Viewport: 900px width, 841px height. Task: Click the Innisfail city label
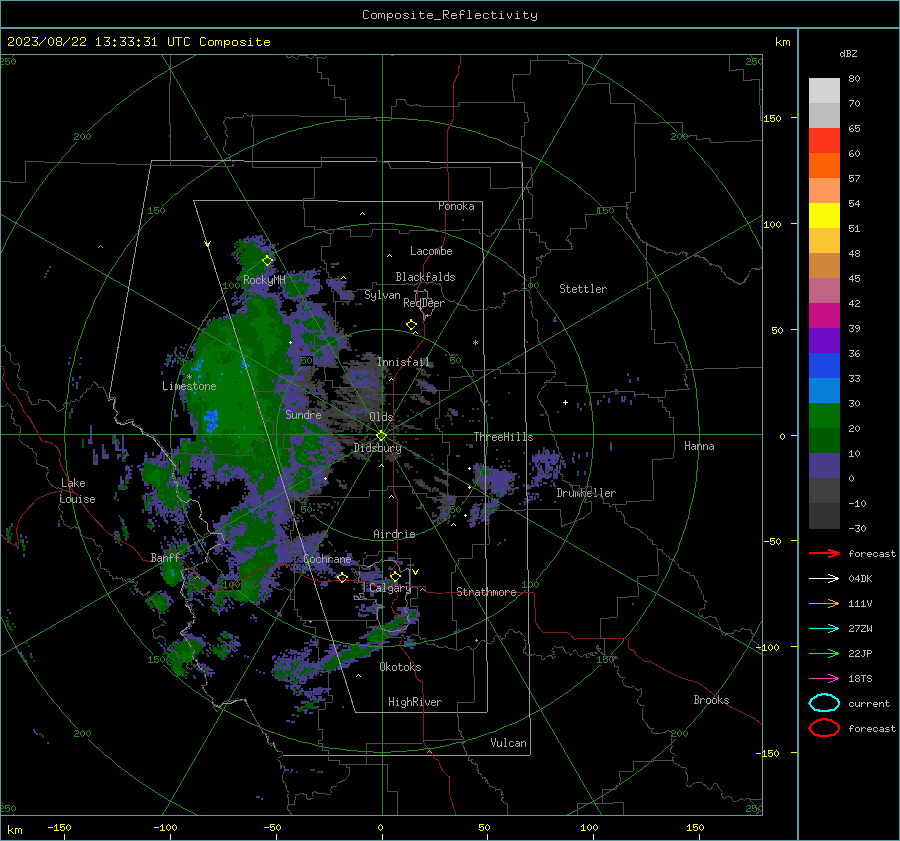[x=403, y=362]
